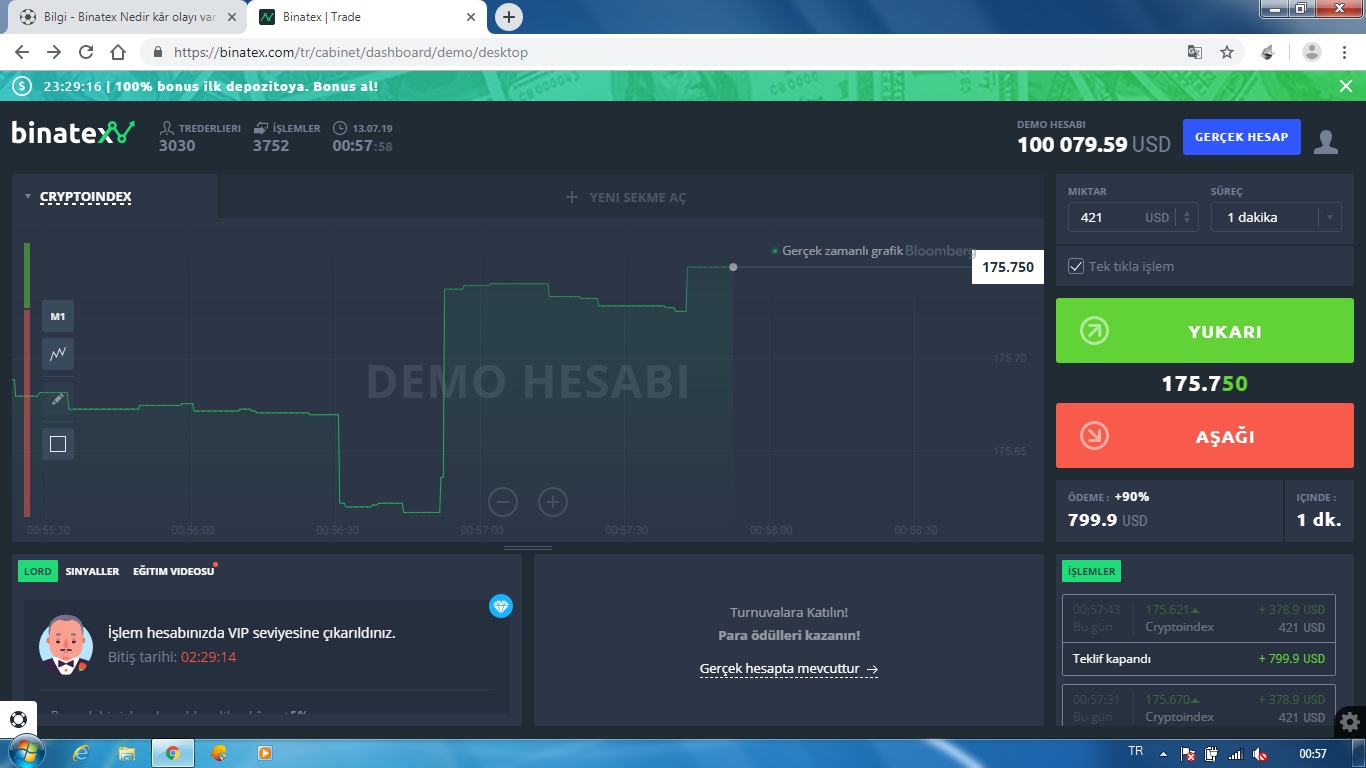Viewport: 1366px width, 768px height.
Task: Click the muted volume tray icon
Action: click(x=1261, y=753)
